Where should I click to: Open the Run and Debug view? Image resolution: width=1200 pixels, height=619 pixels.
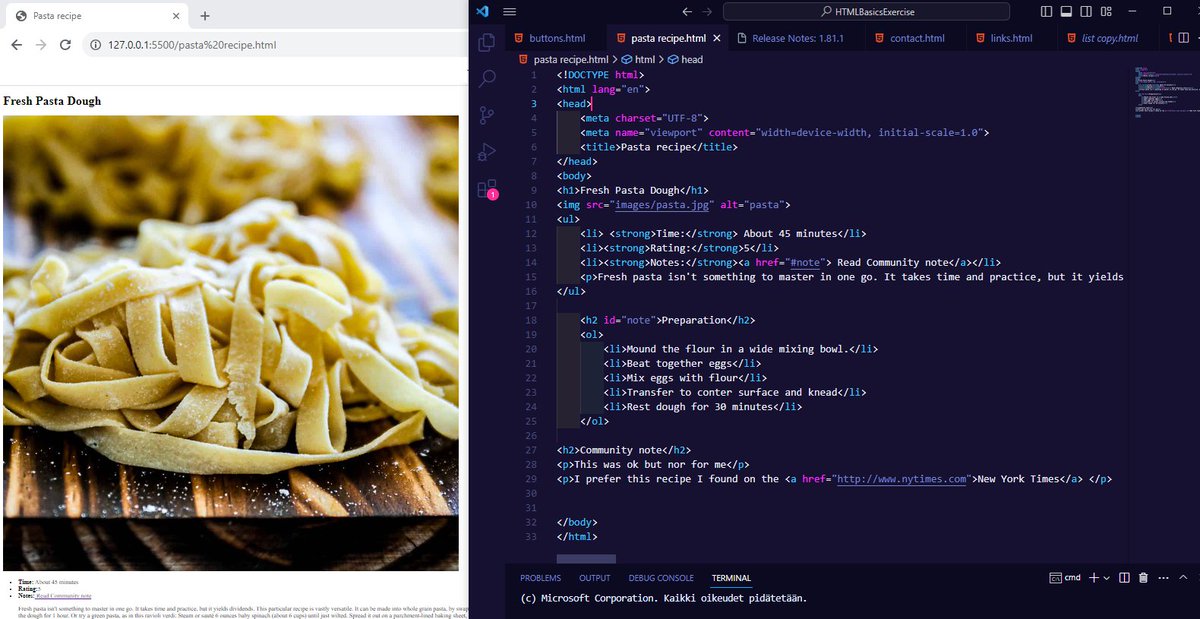pos(487,152)
